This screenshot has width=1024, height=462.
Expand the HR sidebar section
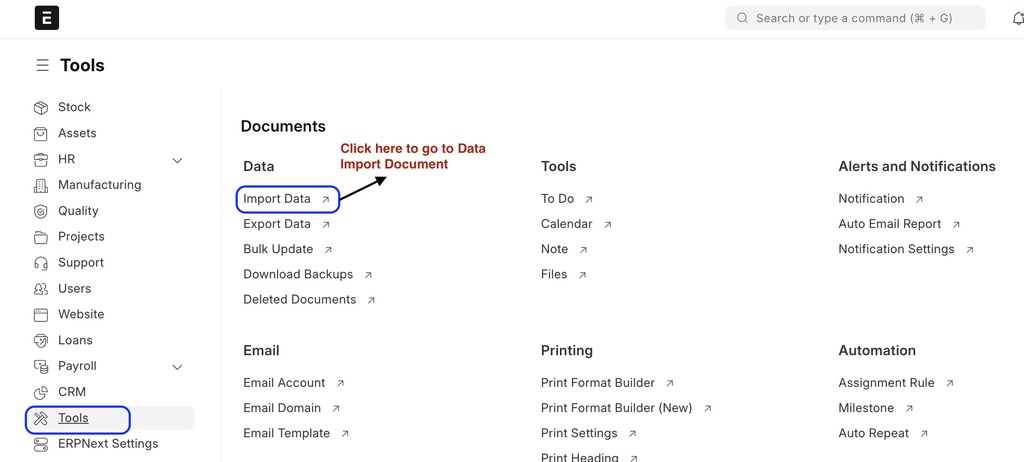pos(177,160)
